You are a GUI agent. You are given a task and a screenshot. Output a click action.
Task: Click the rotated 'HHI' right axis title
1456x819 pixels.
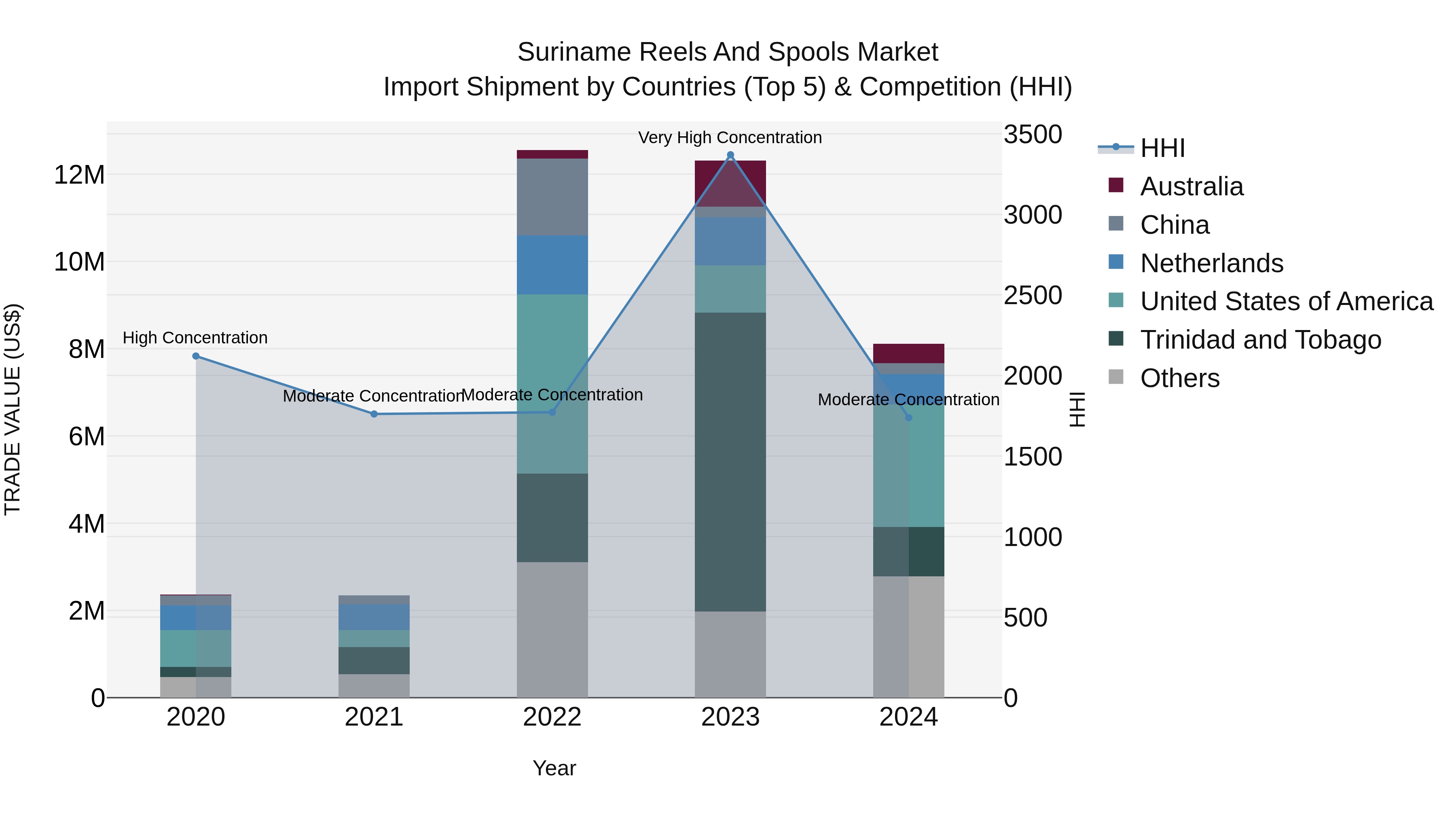point(1077,409)
